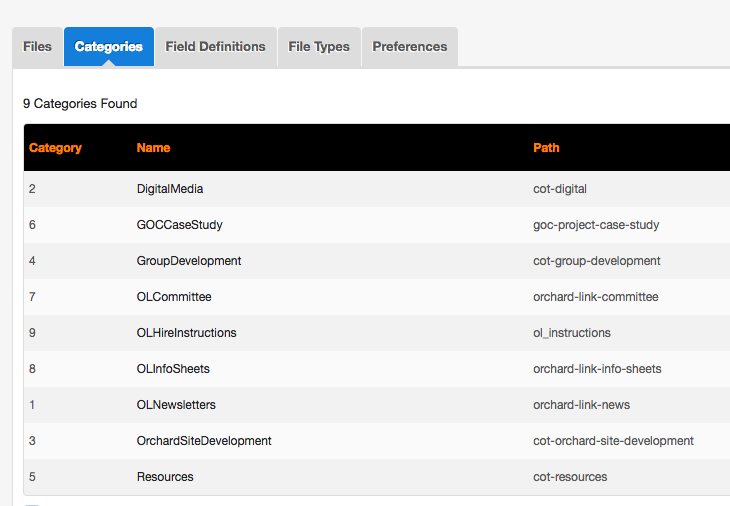Click the cot-resources path cell
730x506 pixels.
570,477
